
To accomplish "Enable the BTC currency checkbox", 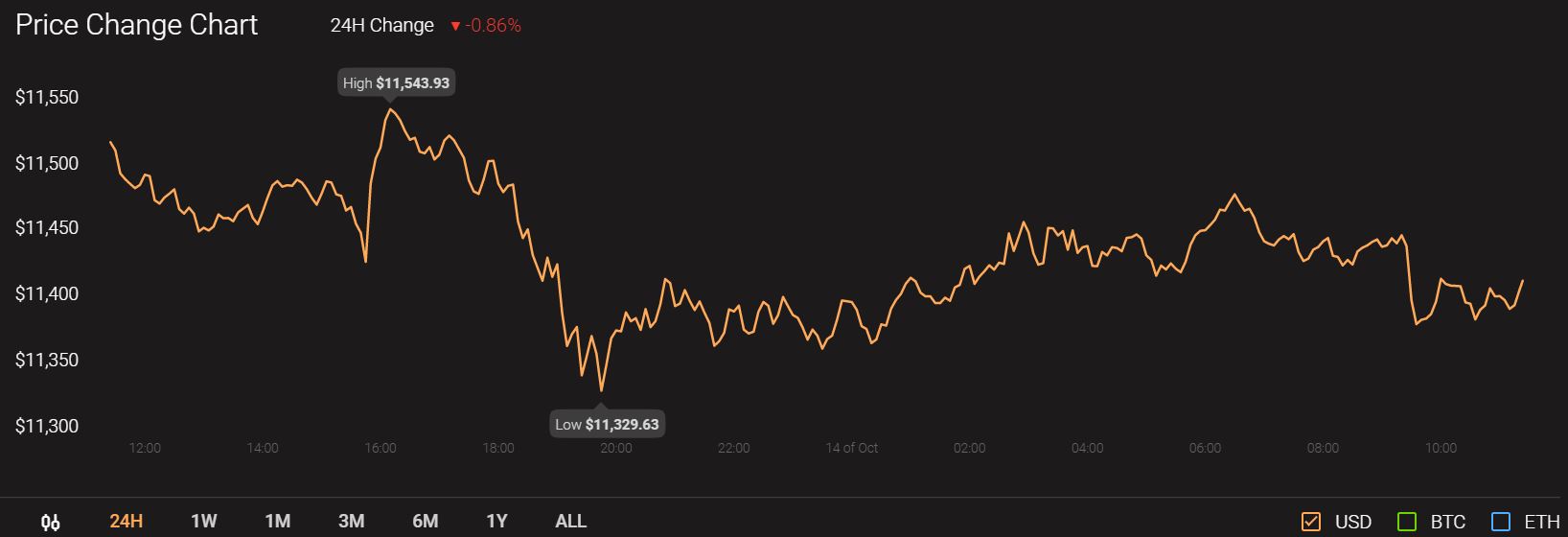I will pyautogui.click(x=1407, y=523).
